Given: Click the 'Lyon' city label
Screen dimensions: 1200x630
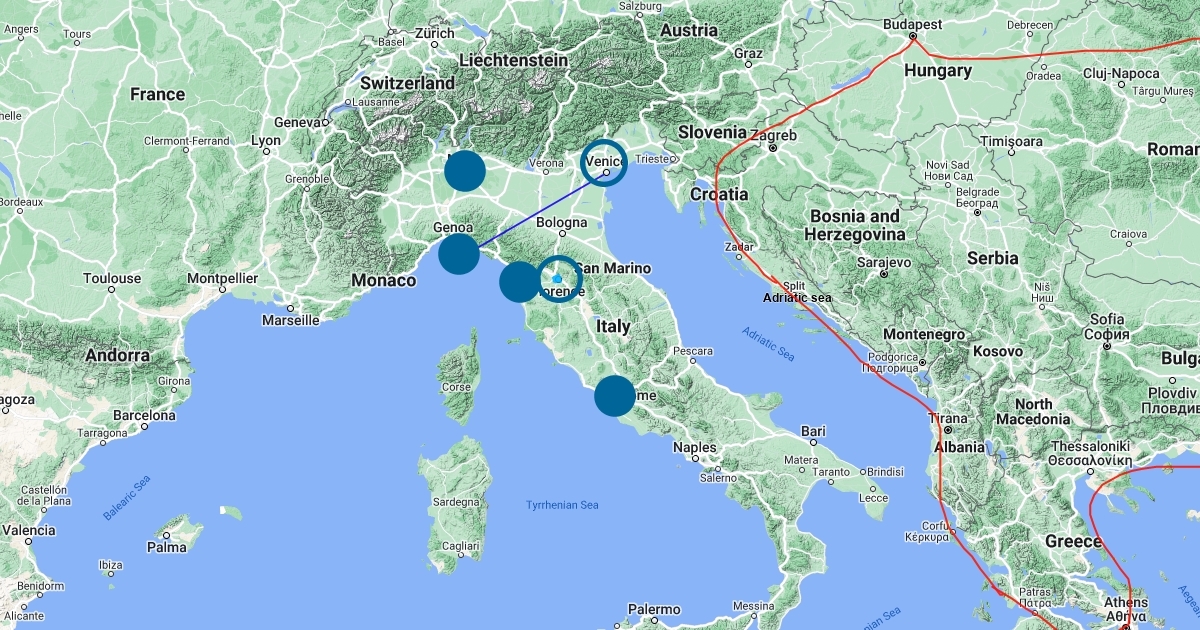Looking at the screenshot, I should click(266, 141).
